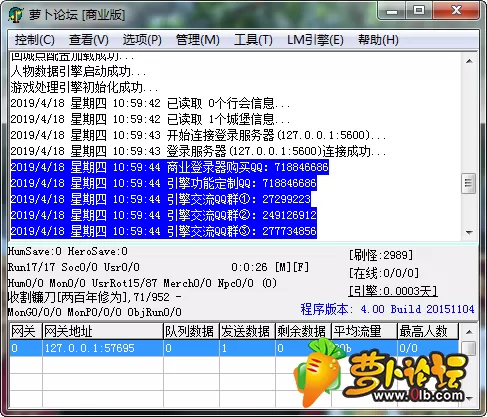Screen dimensions: 487x417
Task: Select log line 人物数据引擎启动成功
Action: click(x=78, y=71)
